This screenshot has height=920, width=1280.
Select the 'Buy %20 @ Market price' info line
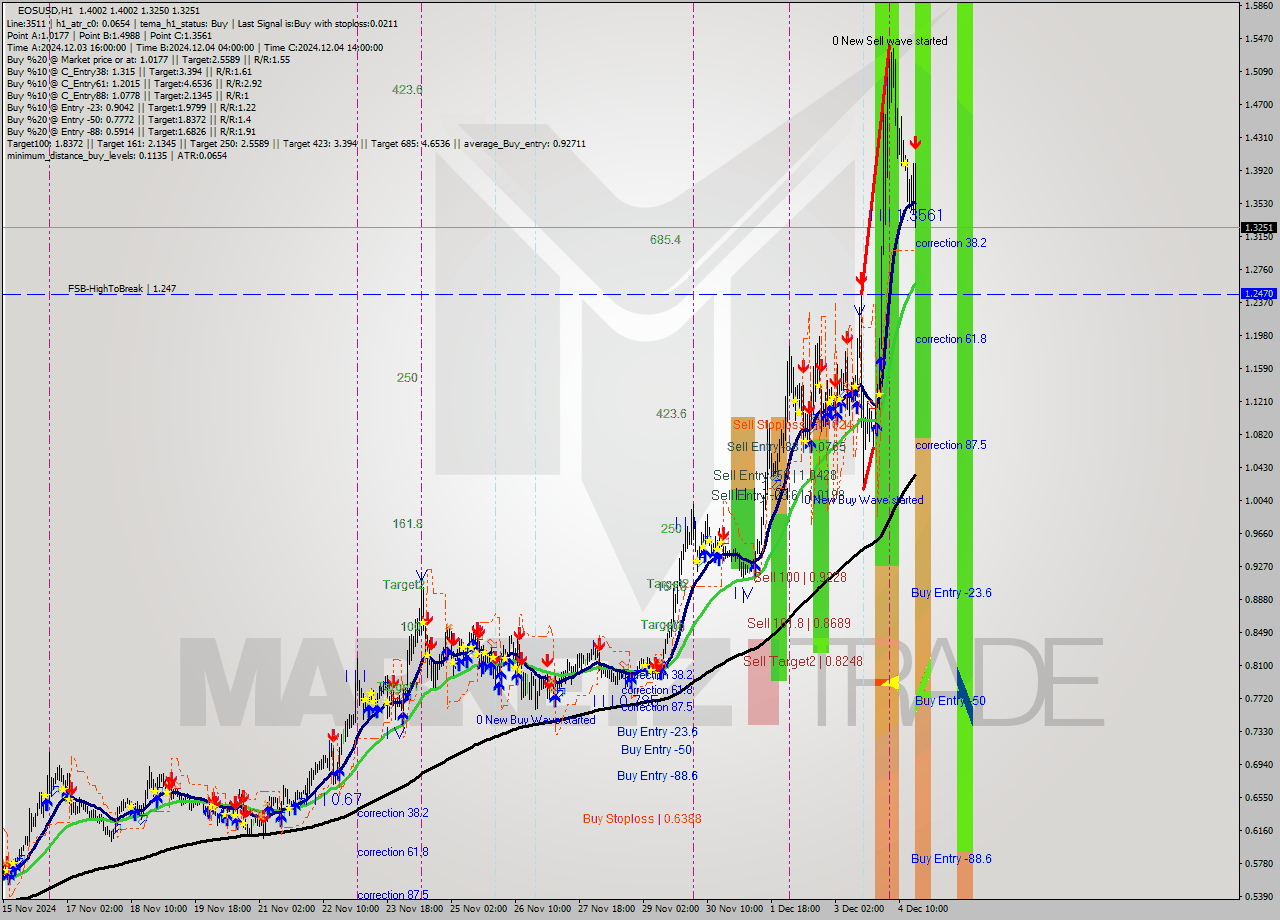point(148,59)
